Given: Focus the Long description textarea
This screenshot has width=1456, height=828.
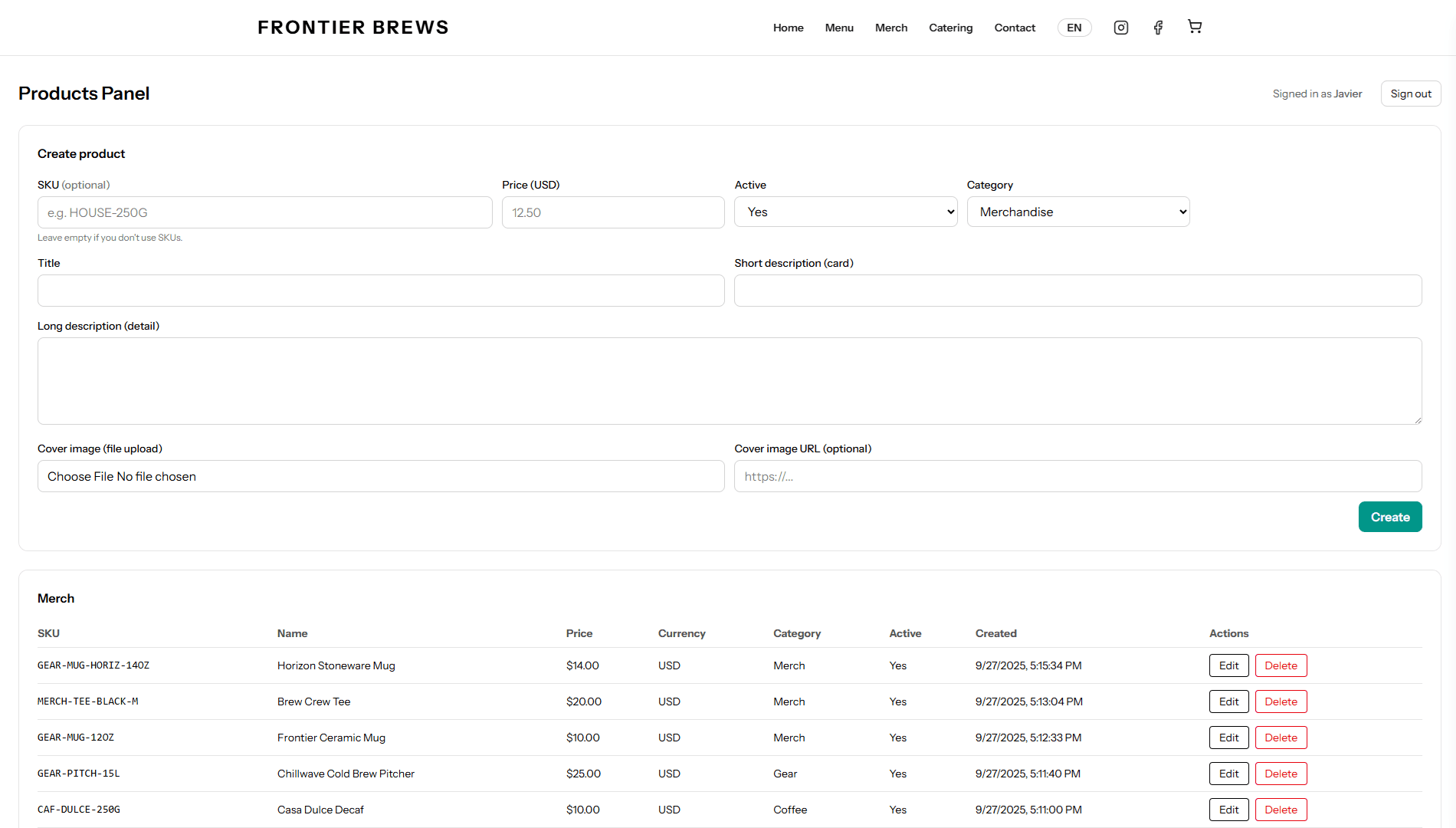Looking at the screenshot, I should (x=729, y=381).
